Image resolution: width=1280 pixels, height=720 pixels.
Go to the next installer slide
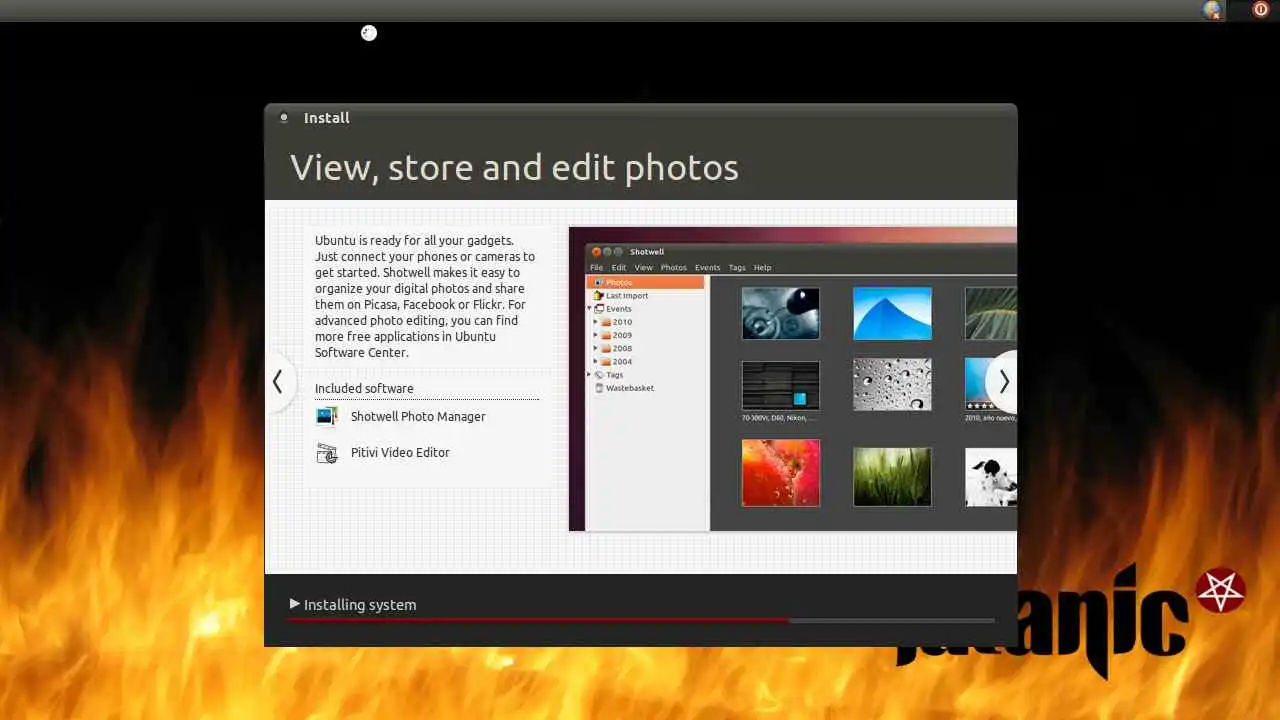(x=1003, y=382)
